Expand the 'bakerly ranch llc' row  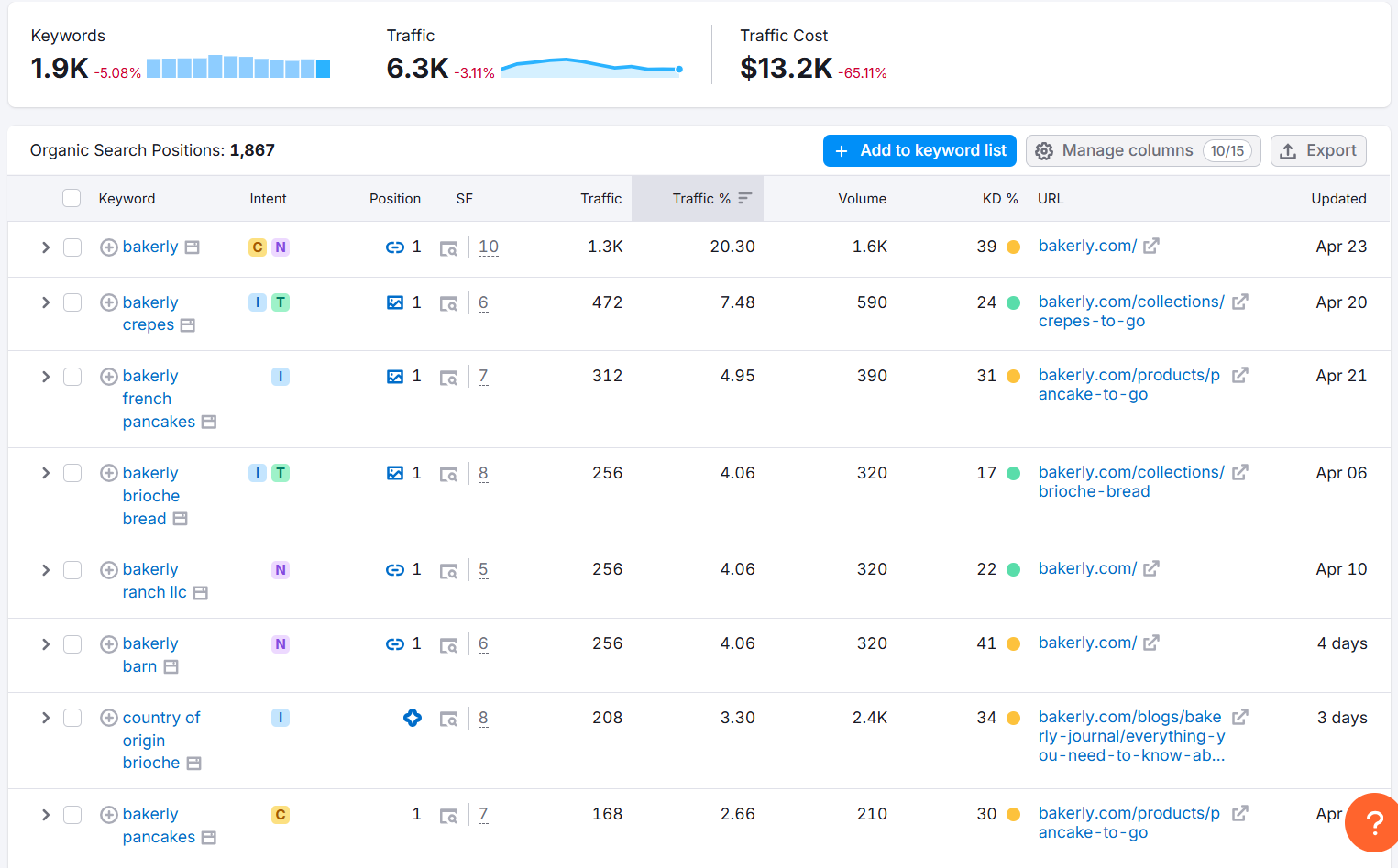(x=45, y=570)
